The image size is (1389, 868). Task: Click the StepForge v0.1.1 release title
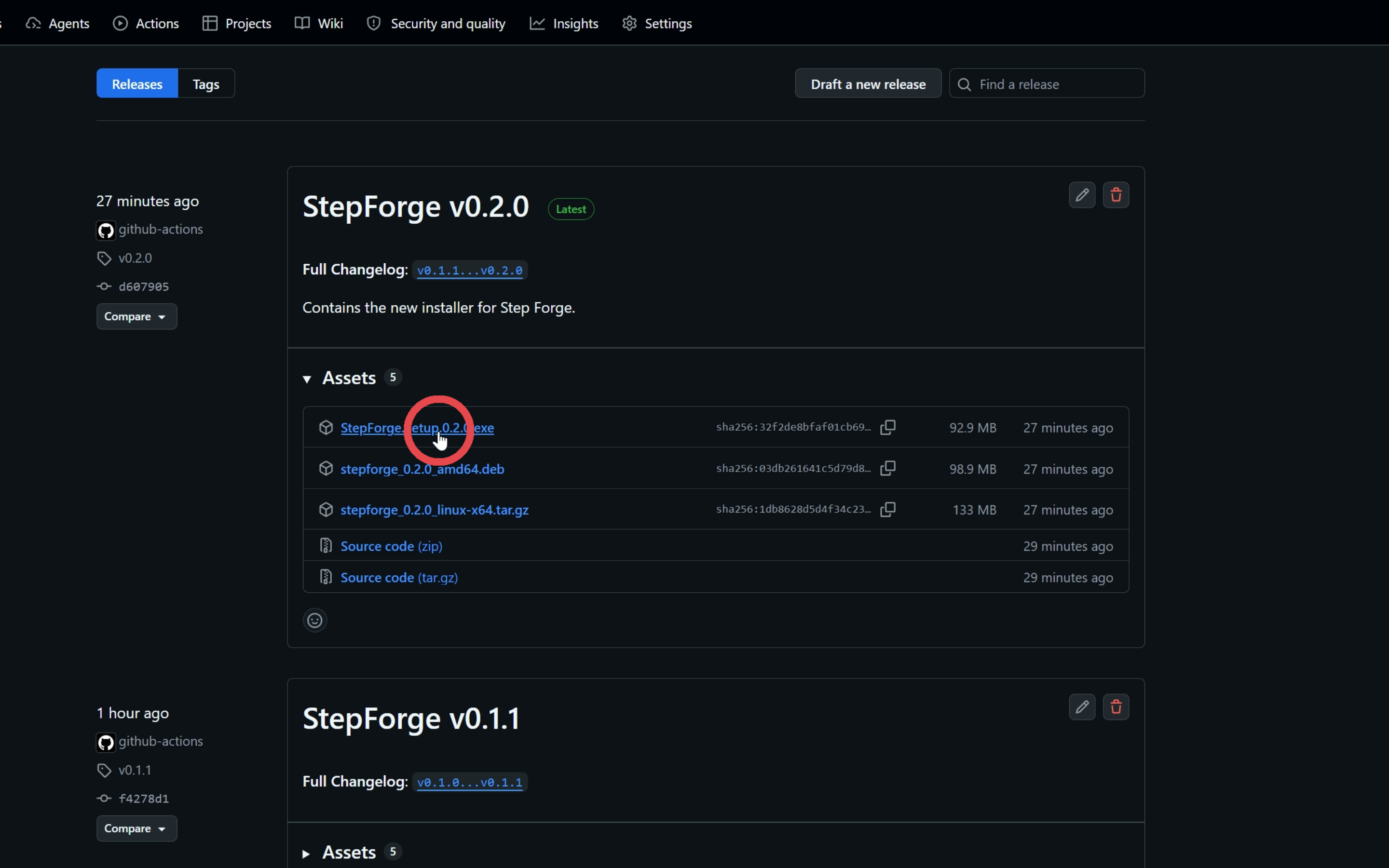tap(411, 719)
